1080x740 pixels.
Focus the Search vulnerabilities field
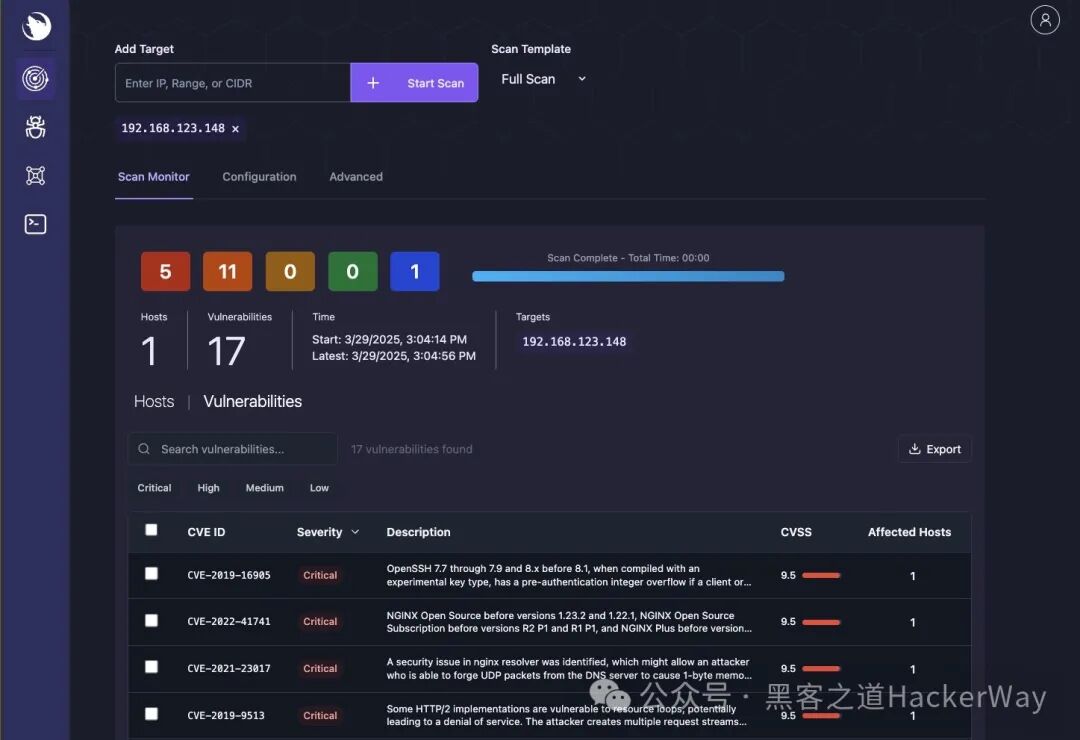pos(233,449)
